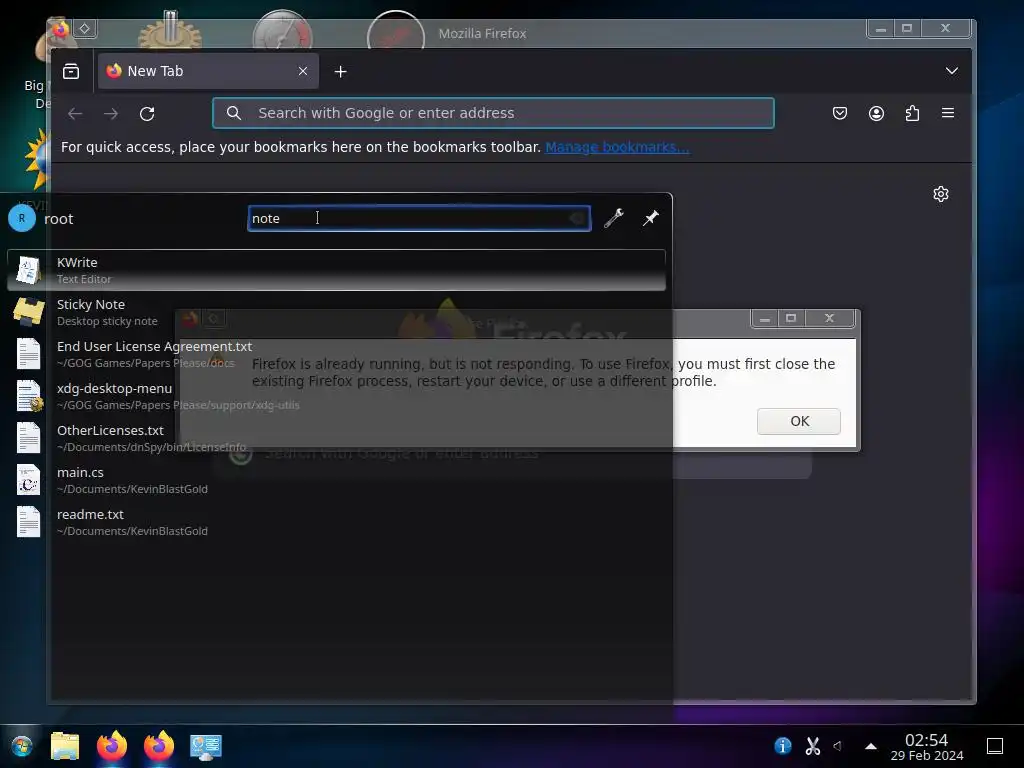Open the Firefox hamburger application menu
1024x768 pixels.
(948, 113)
